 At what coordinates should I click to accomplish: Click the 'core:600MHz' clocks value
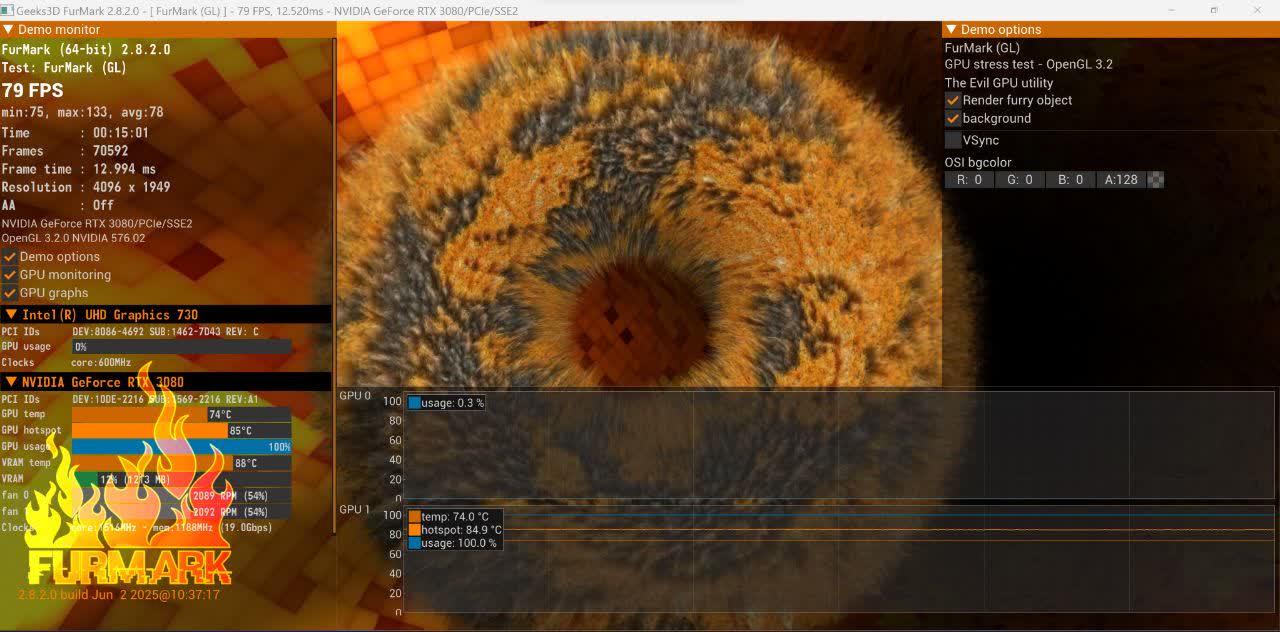point(101,363)
